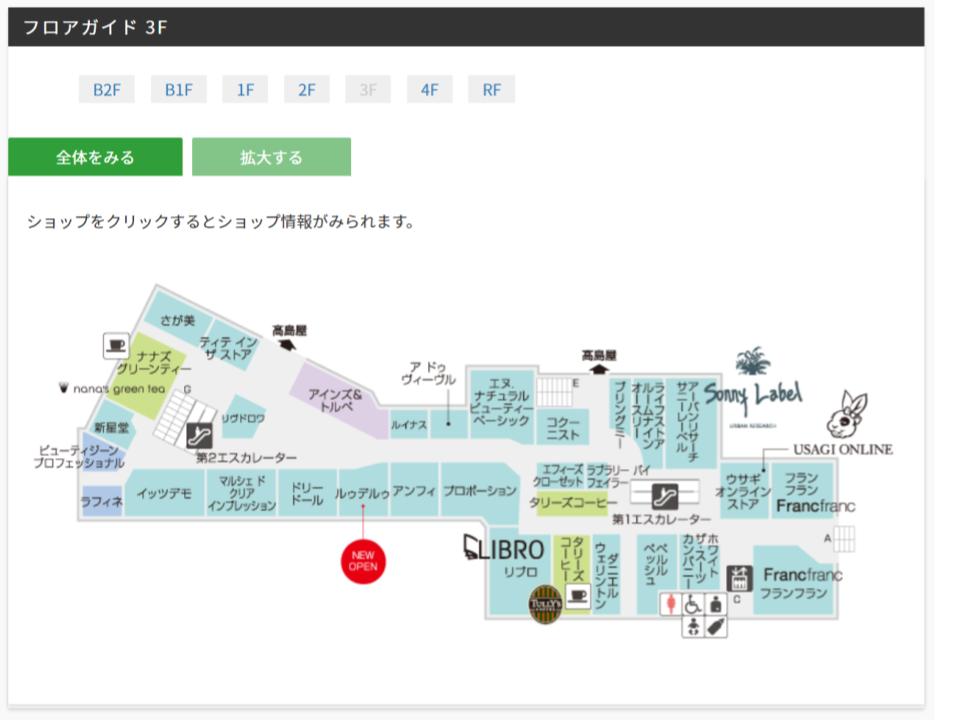Click the 拡大する zoom button
960x720 pixels.
[x=271, y=157]
